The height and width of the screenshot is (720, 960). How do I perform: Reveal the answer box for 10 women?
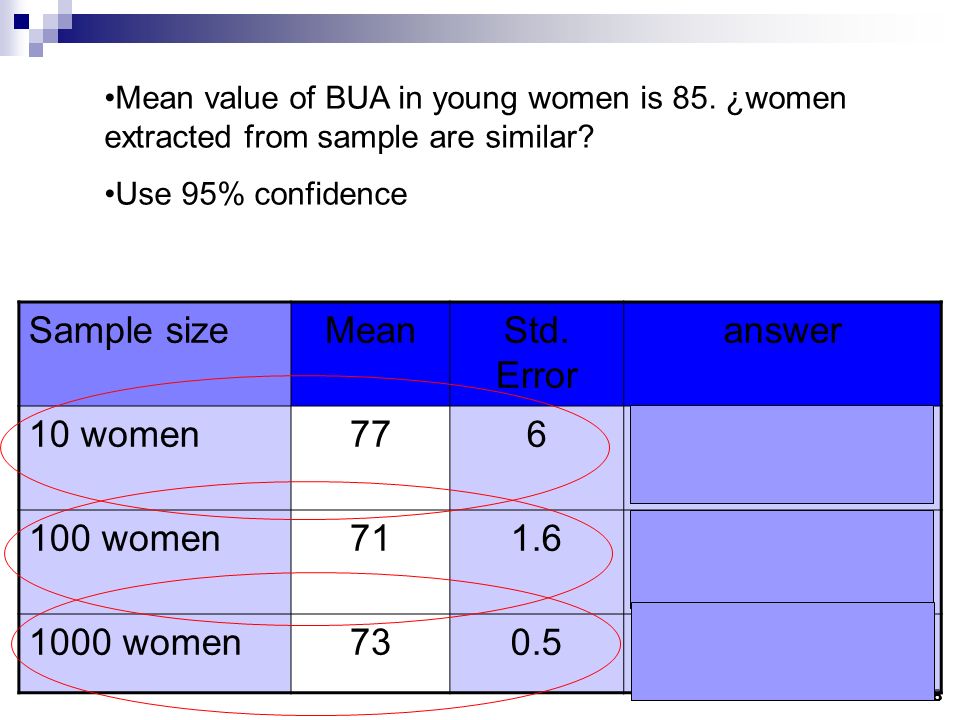tap(782, 454)
